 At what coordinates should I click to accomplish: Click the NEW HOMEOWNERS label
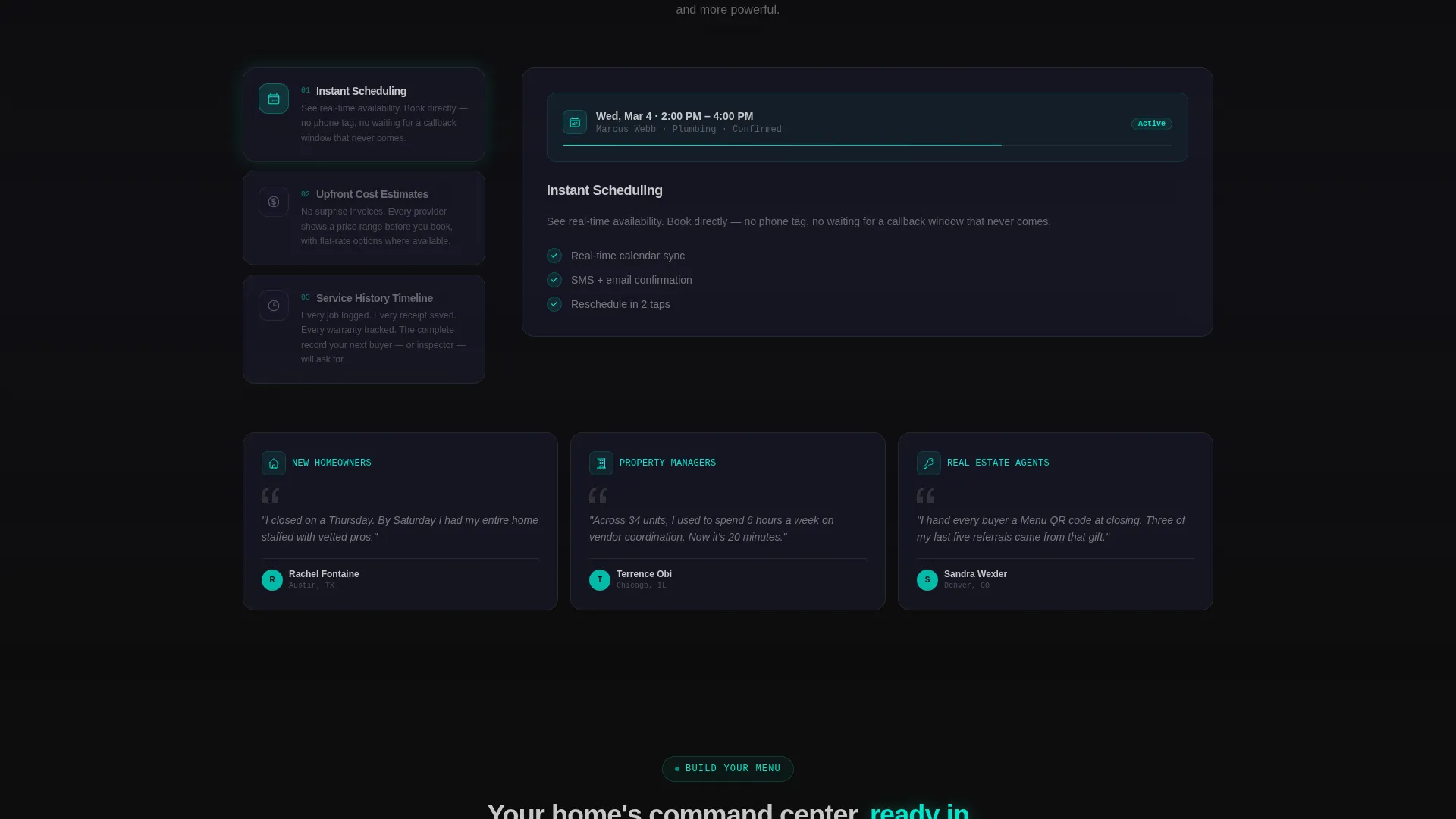pos(331,463)
